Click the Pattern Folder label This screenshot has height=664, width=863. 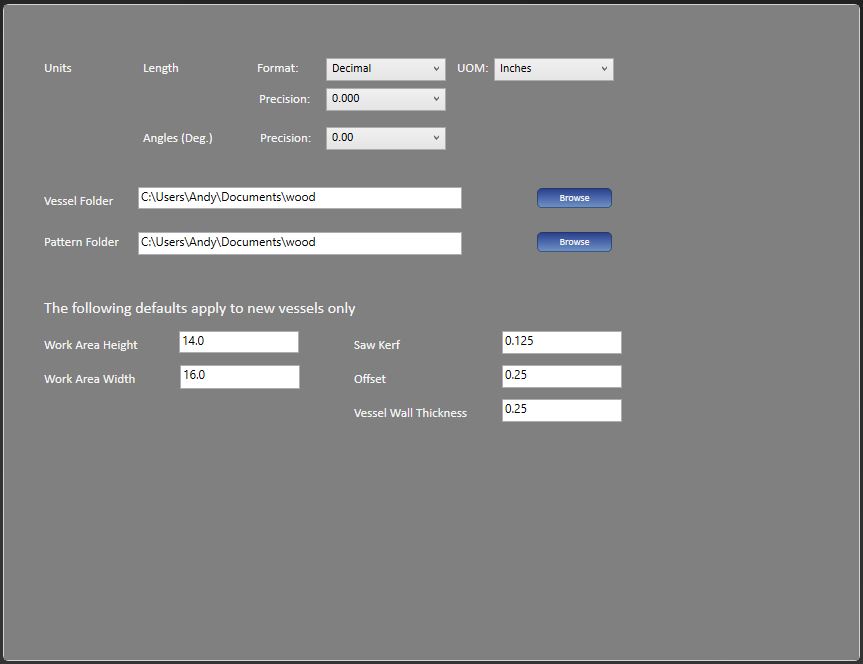tap(81, 242)
